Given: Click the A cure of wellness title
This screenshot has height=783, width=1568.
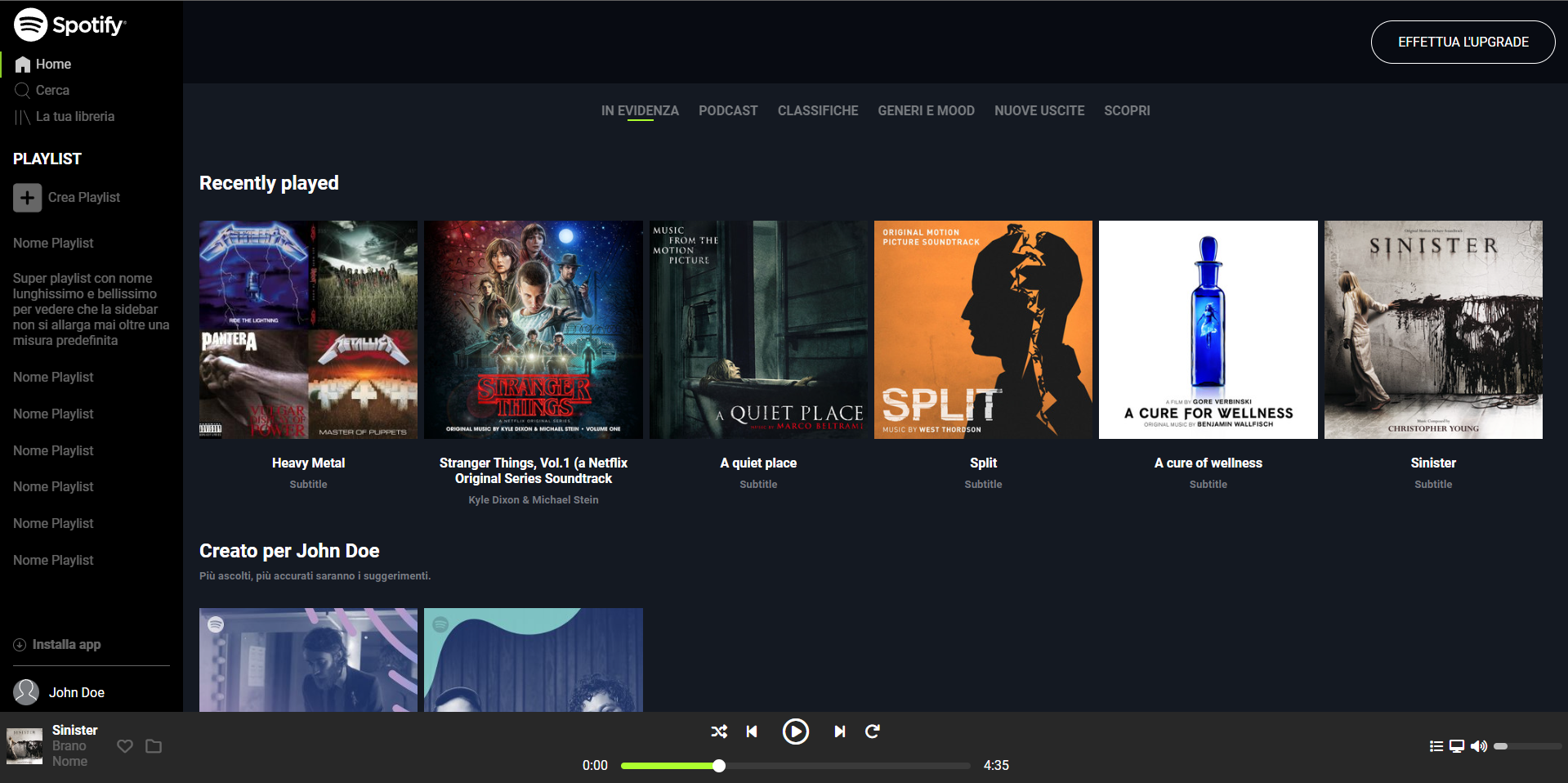Looking at the screenshot, I should click(x=1208, y=463).
